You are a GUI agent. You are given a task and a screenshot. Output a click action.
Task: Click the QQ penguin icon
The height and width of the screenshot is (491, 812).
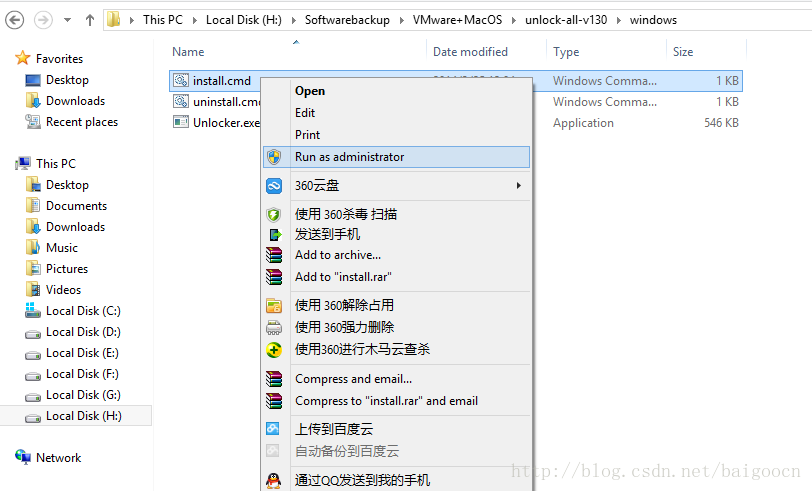point(273,481)
